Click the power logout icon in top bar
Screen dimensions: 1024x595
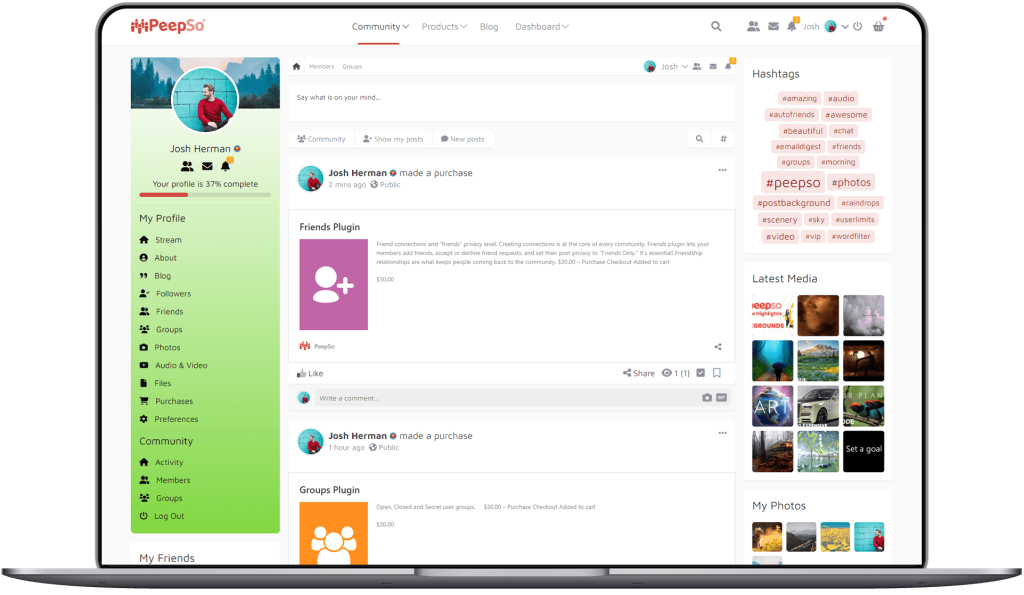(857, 27)
